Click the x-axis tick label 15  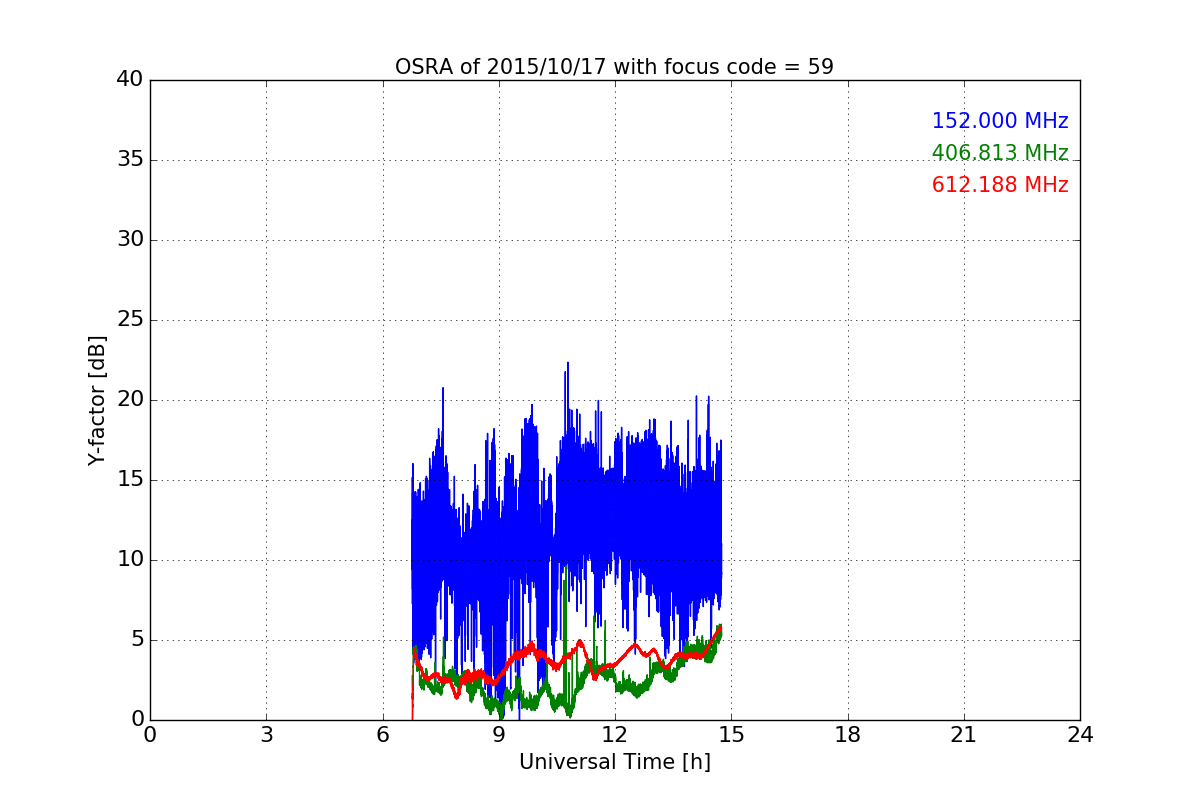coord(731,735)
